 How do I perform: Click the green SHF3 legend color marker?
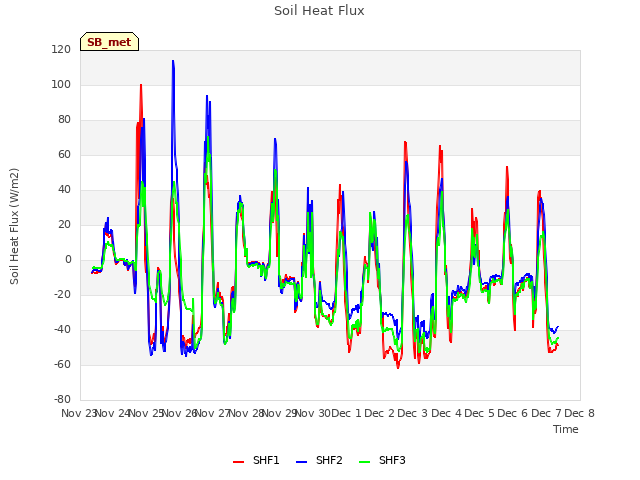364,462
